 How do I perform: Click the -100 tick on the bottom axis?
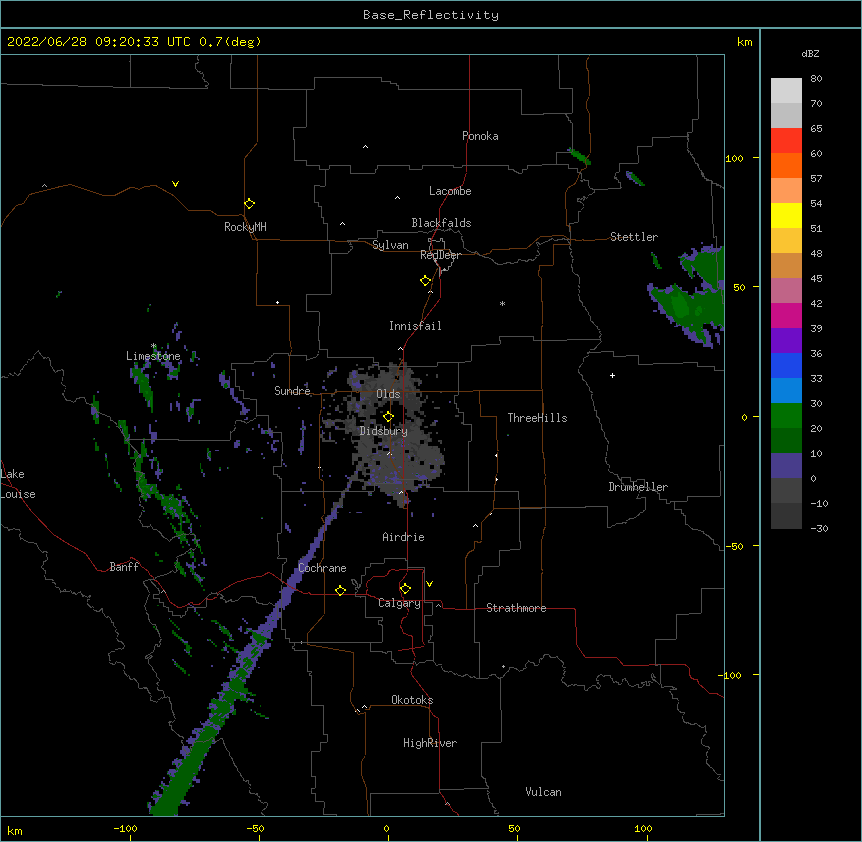pos(125,829)
